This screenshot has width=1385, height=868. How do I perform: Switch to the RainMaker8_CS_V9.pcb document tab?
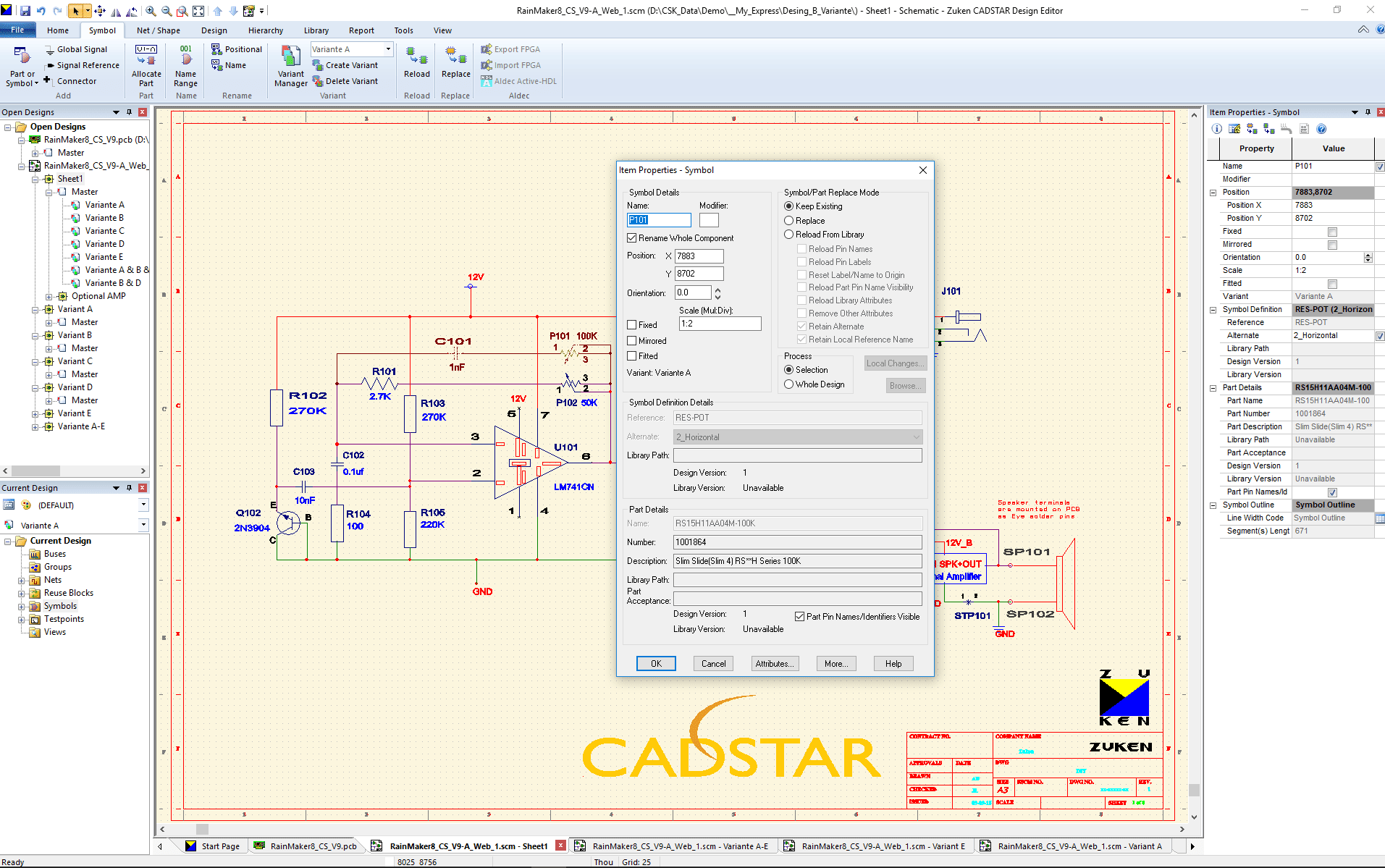point(305,846)
